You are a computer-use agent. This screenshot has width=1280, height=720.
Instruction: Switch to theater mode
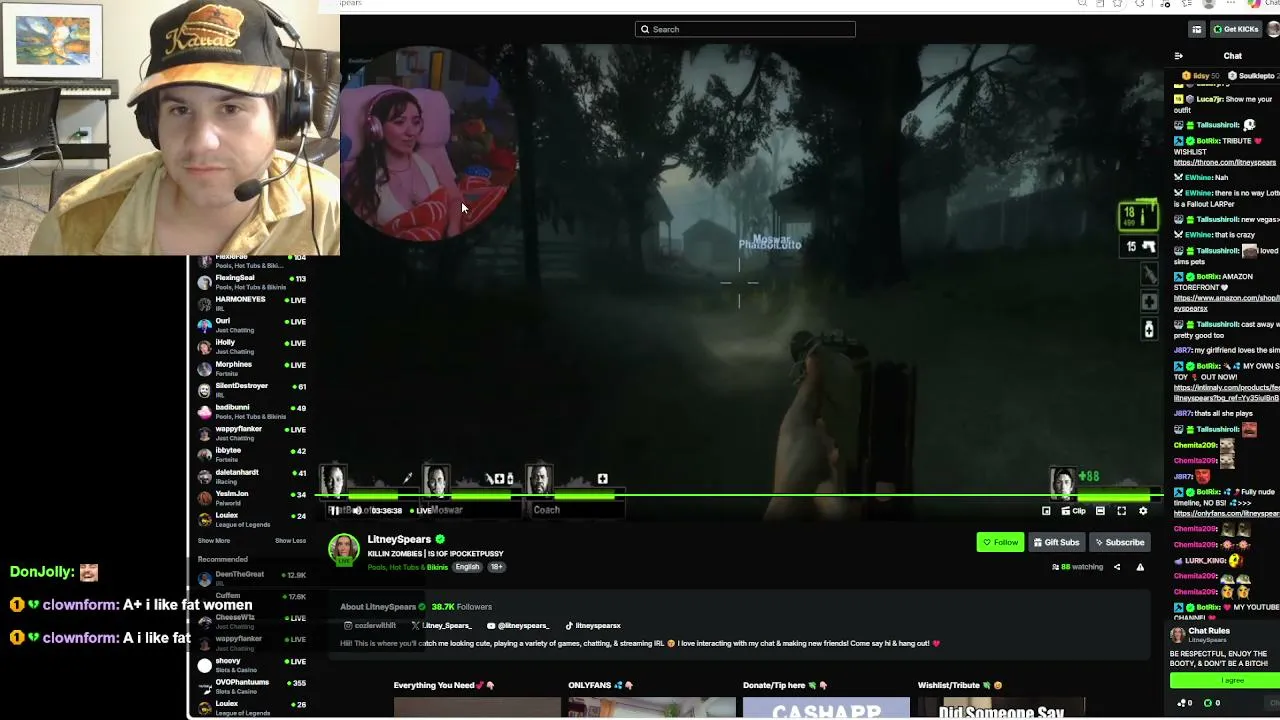pos(1100,511)
